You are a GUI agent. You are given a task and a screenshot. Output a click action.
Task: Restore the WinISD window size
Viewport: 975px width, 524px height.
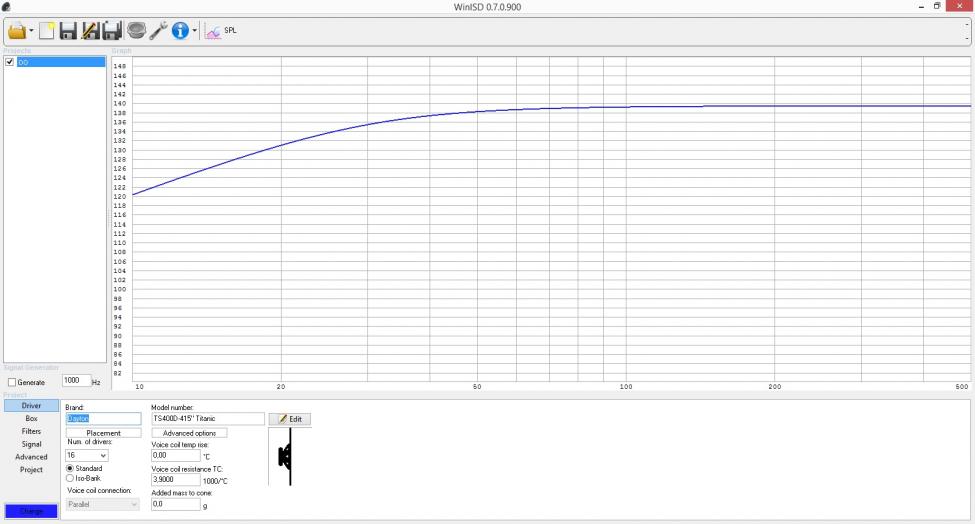click(936, 6)
